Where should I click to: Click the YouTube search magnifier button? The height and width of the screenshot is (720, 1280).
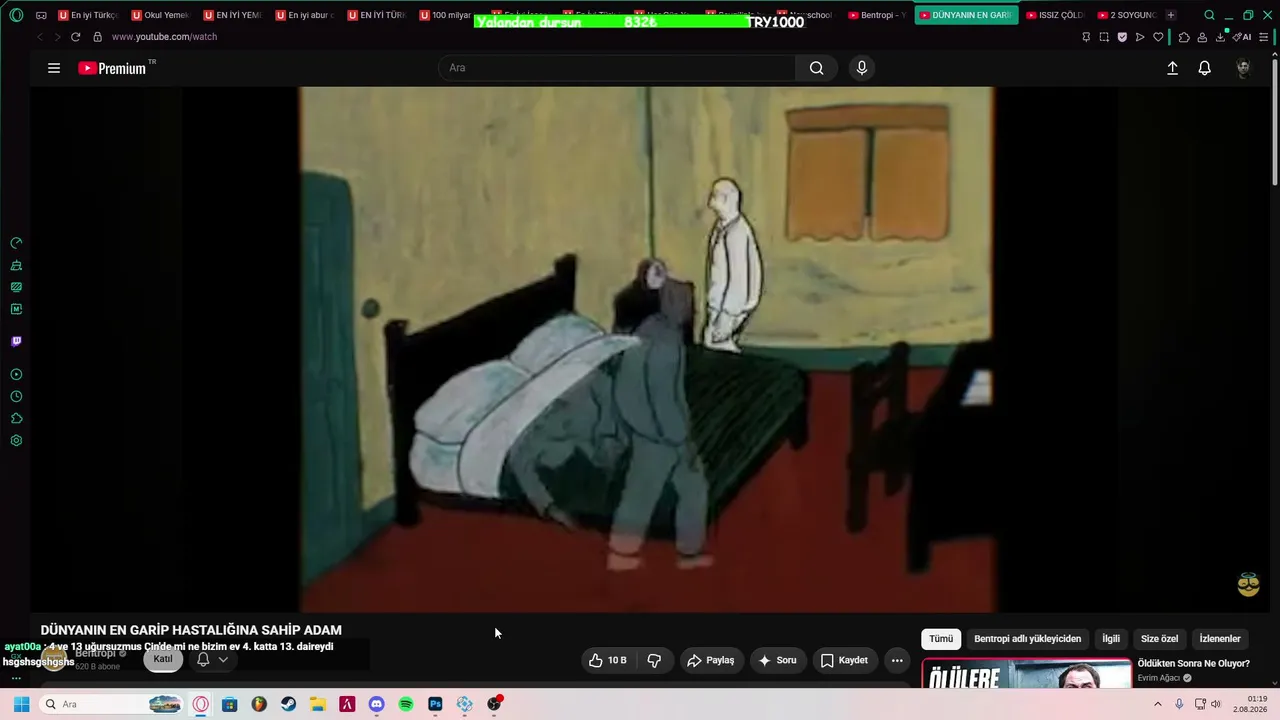click(816, 68)
